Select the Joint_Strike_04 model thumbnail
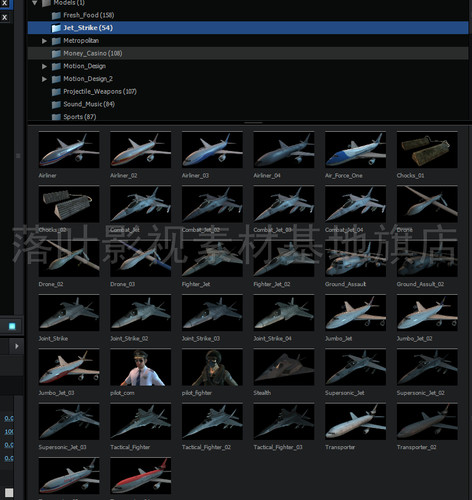472x500 pixels. (284, 313)
